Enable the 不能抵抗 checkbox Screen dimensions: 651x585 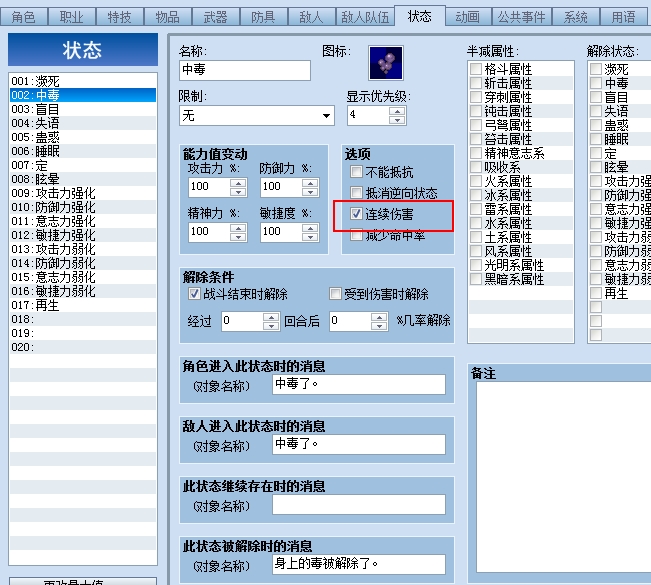(x=356, y=171)
